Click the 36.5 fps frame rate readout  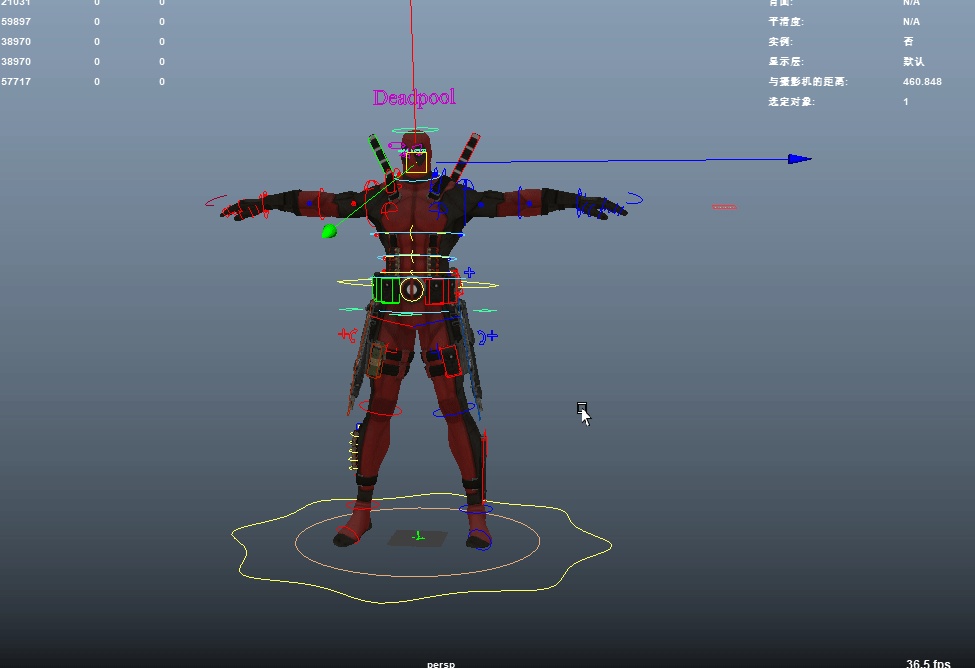point(928,663)
